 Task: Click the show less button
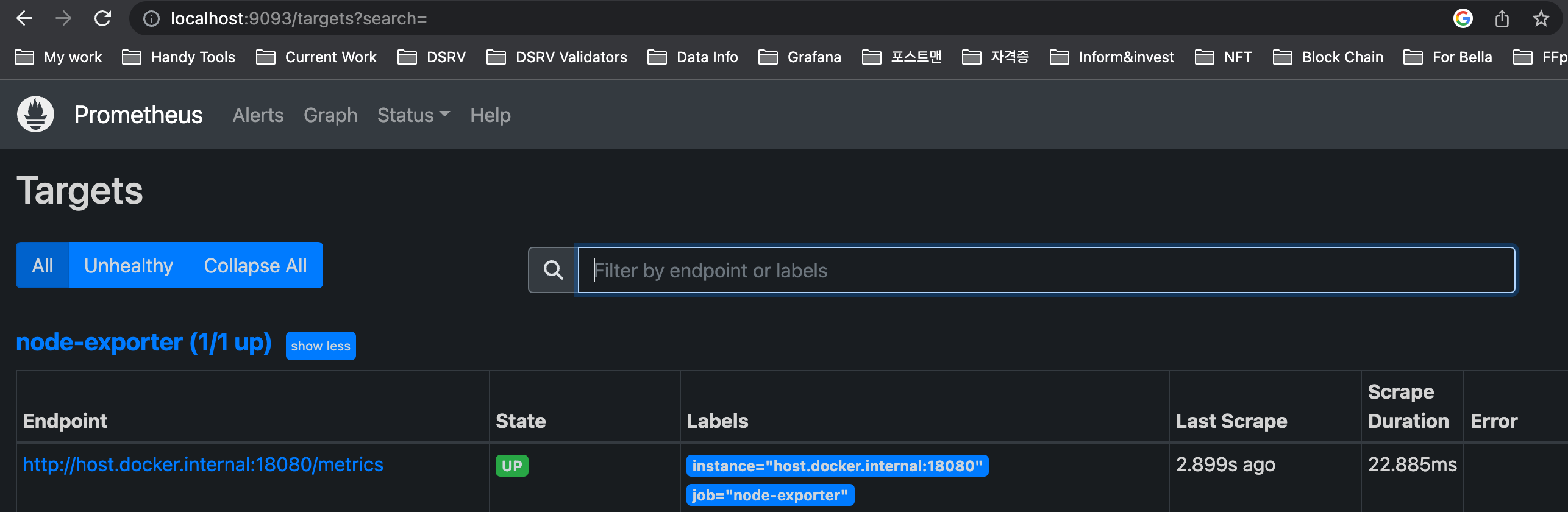pos(321,346)
